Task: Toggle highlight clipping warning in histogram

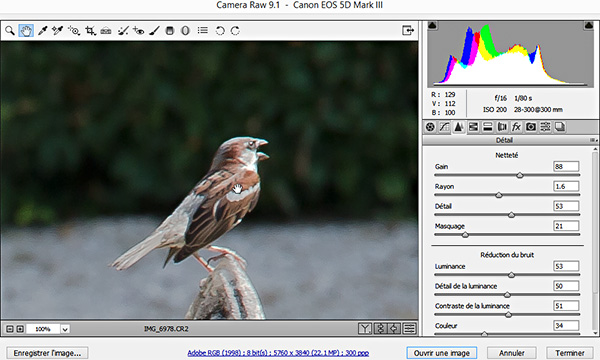Action: point(589,25)
